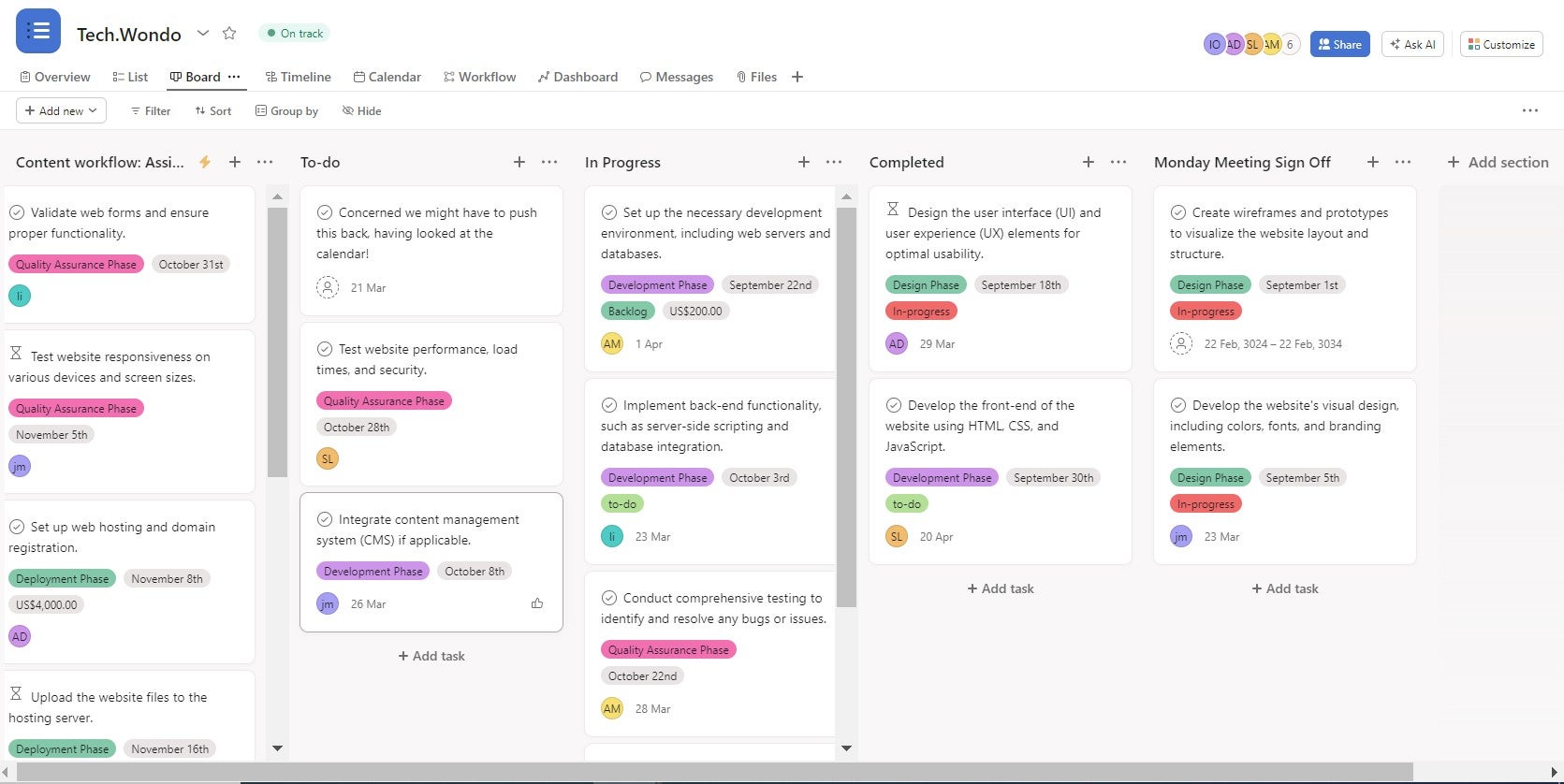The image size is (1564, 784).
Task: Click the lightning bolt automation icon
Action: (x=205, y=162)
